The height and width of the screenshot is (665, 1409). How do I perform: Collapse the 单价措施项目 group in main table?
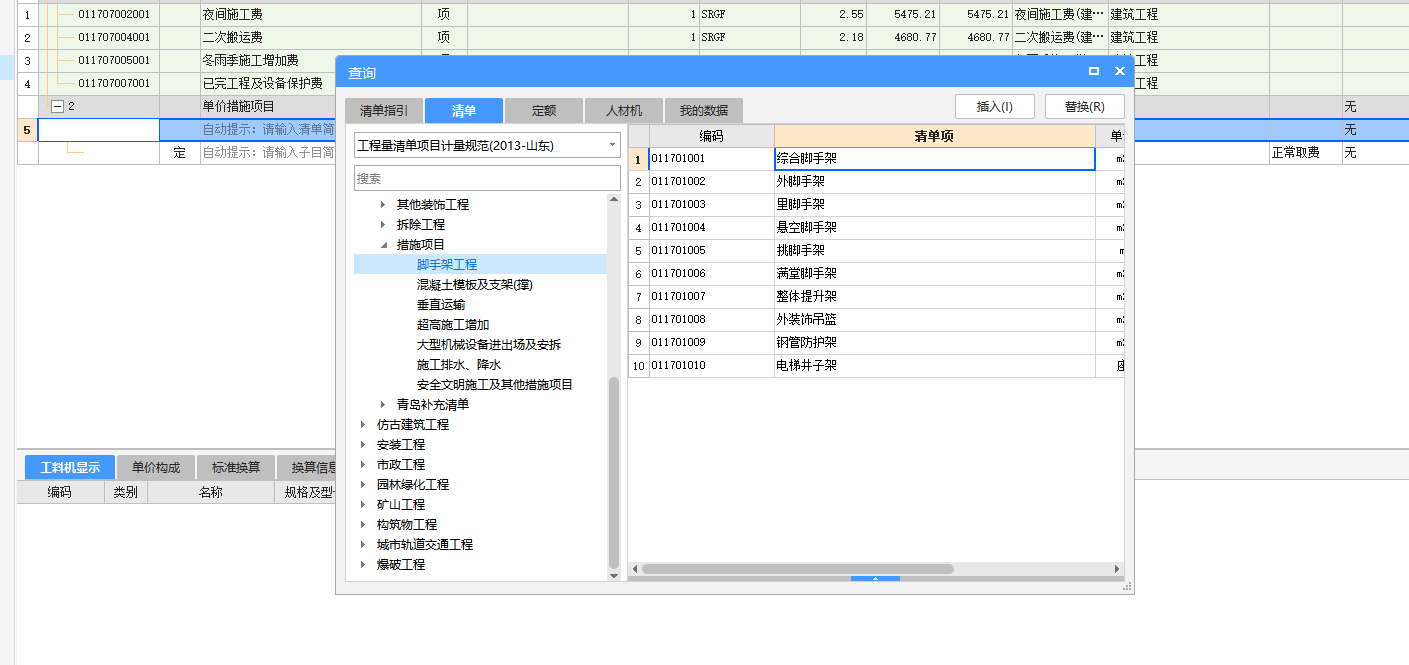[57, 107]
